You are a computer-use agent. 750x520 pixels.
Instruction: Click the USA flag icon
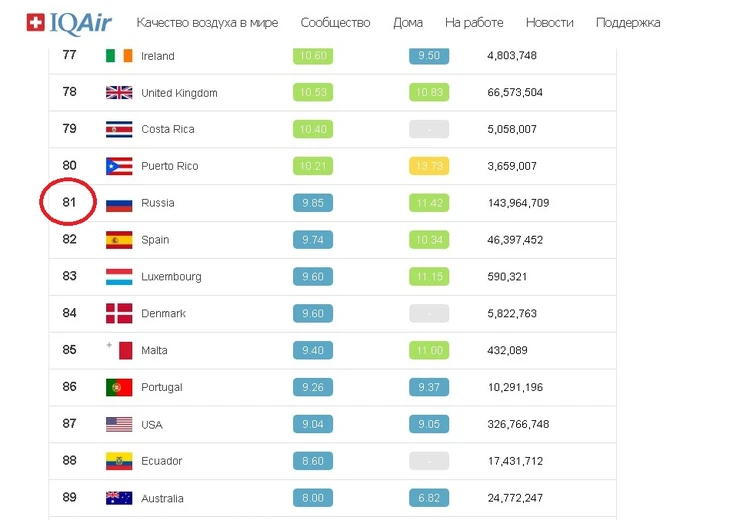coord(119,424)
